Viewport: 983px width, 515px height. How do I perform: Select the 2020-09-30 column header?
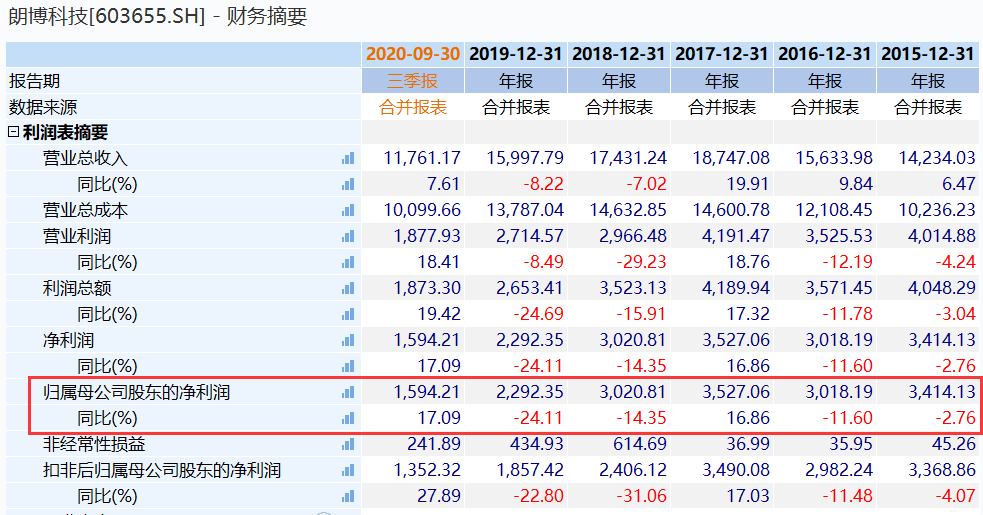413,54
